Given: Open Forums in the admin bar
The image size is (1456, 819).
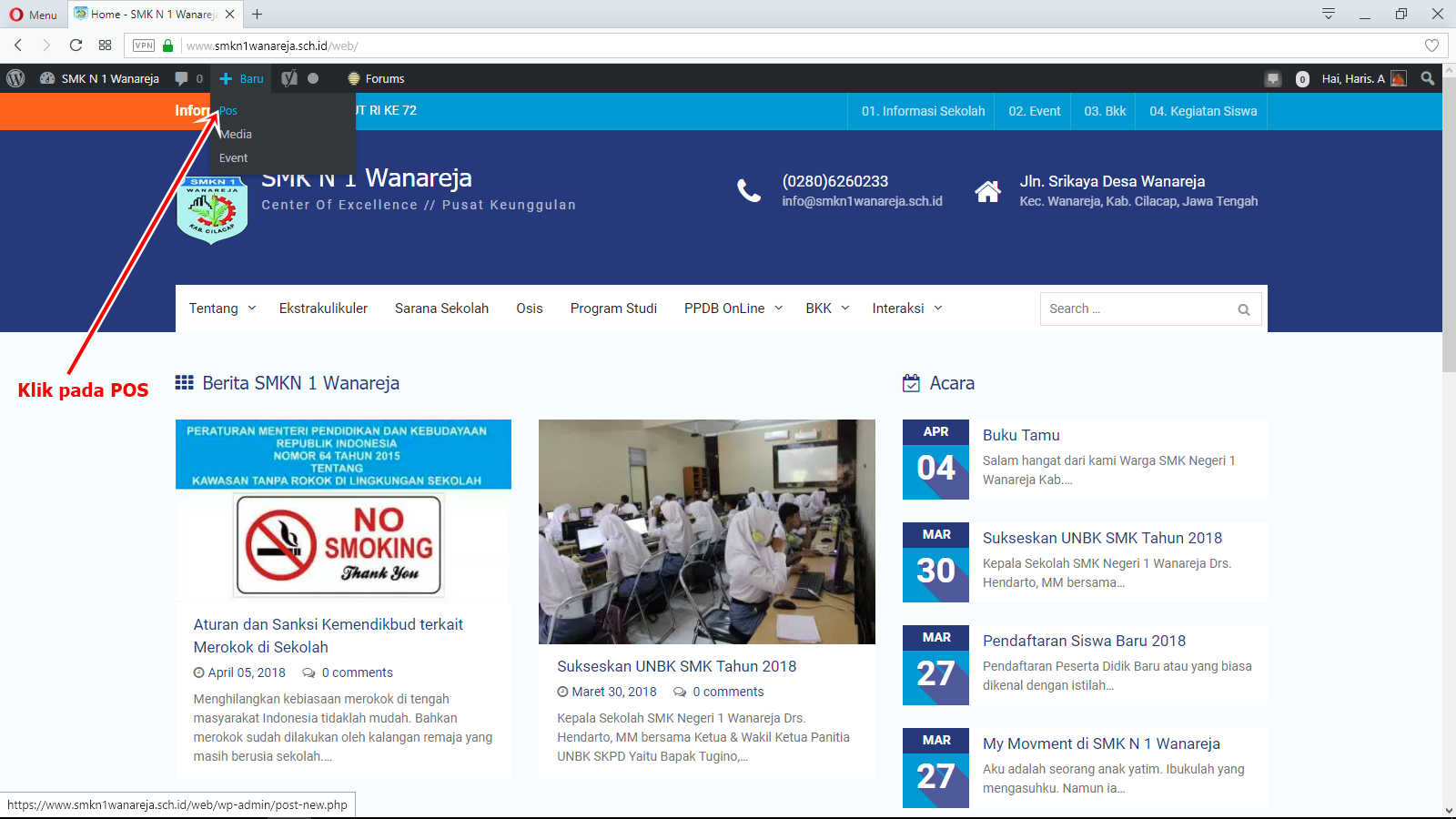Looking at the screenshot, I should [x=376, y=78].
